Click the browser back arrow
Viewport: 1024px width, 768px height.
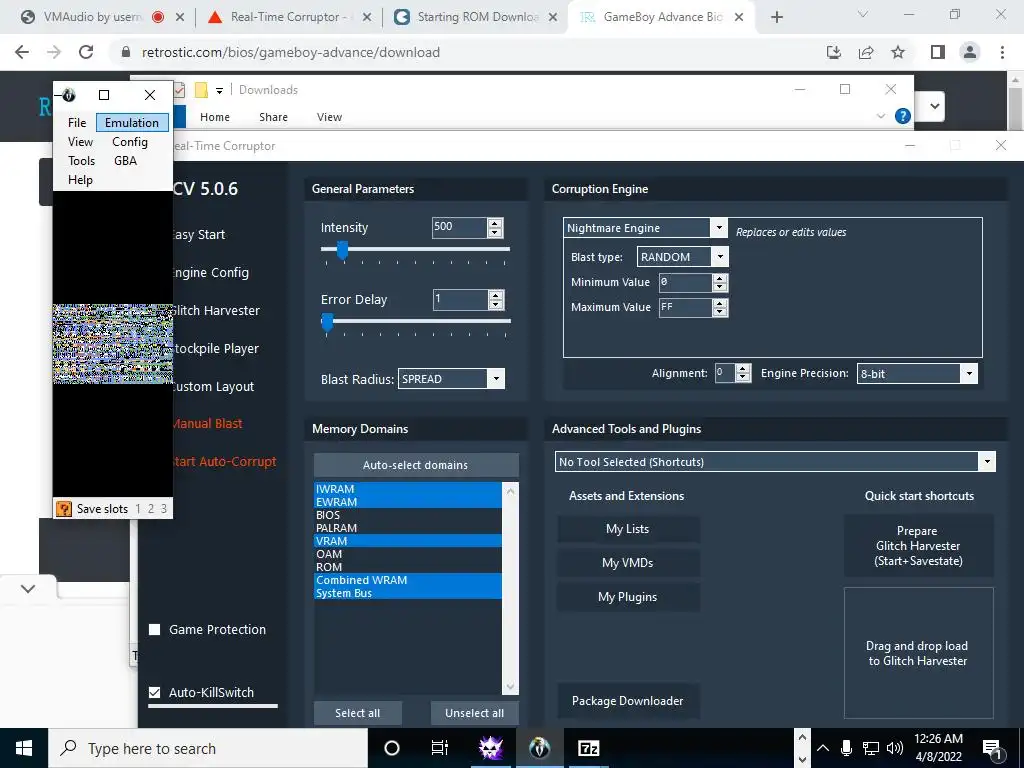click(x=22, y=52)
